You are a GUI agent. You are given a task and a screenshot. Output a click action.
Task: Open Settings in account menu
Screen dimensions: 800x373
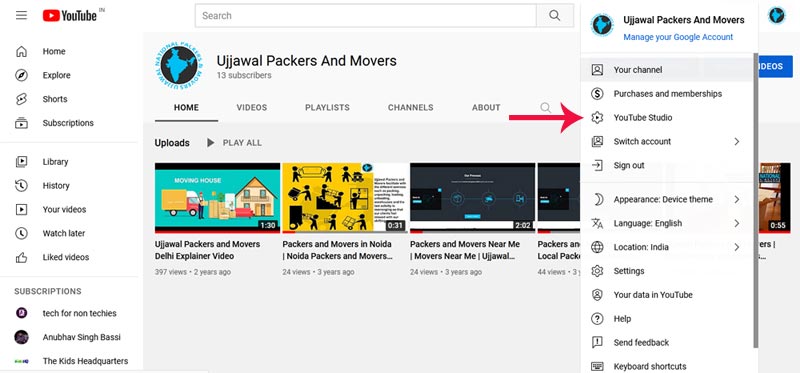(x=667, y=271)
